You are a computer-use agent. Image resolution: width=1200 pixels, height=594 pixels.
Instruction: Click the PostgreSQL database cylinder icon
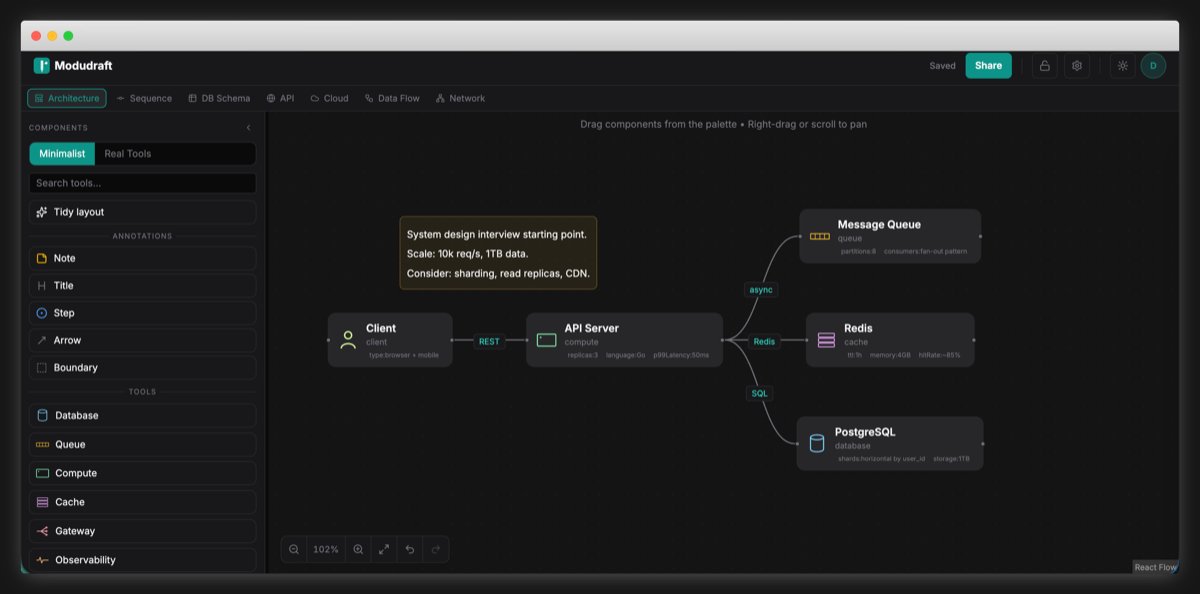(816, 444)
